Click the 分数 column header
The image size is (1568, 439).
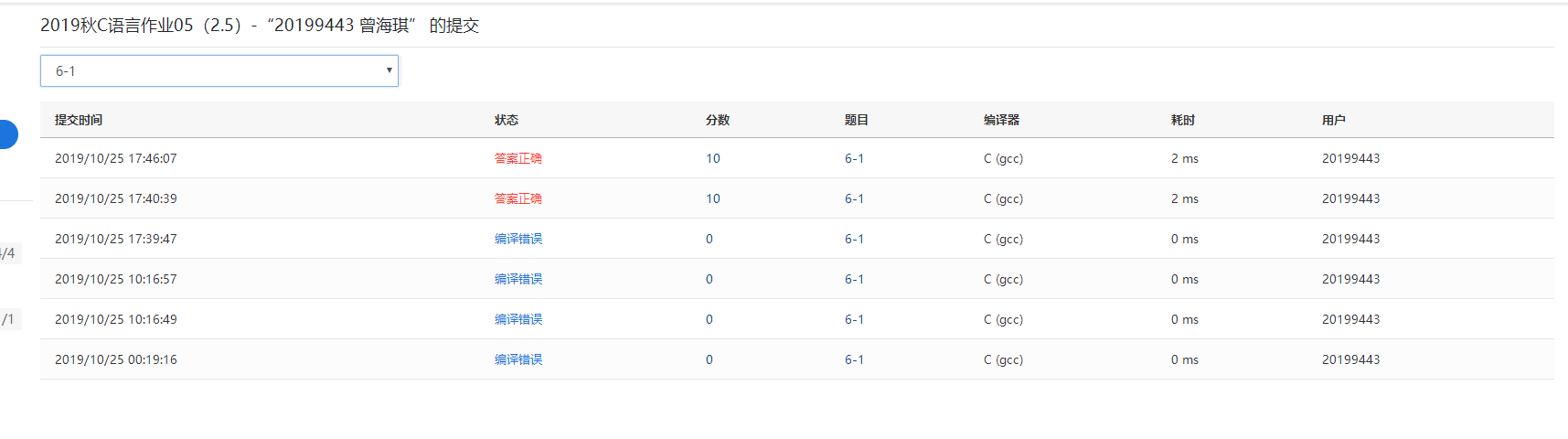pyautogui.click(x=718, y=120)
